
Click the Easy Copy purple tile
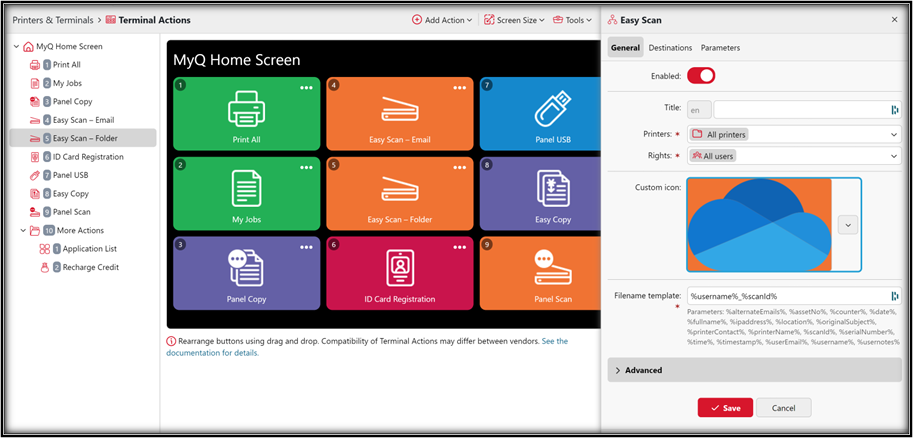pos(540,193)
